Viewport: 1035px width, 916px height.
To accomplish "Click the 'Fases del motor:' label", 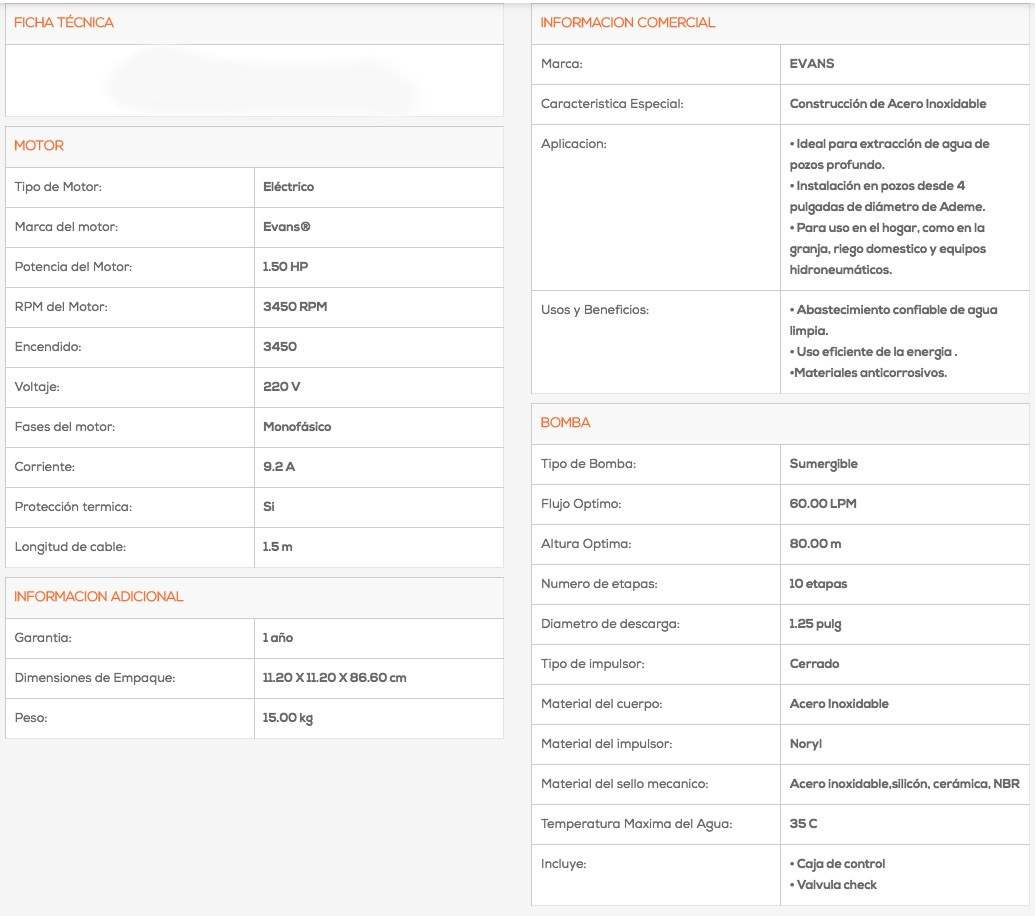I will coord(65,427).
